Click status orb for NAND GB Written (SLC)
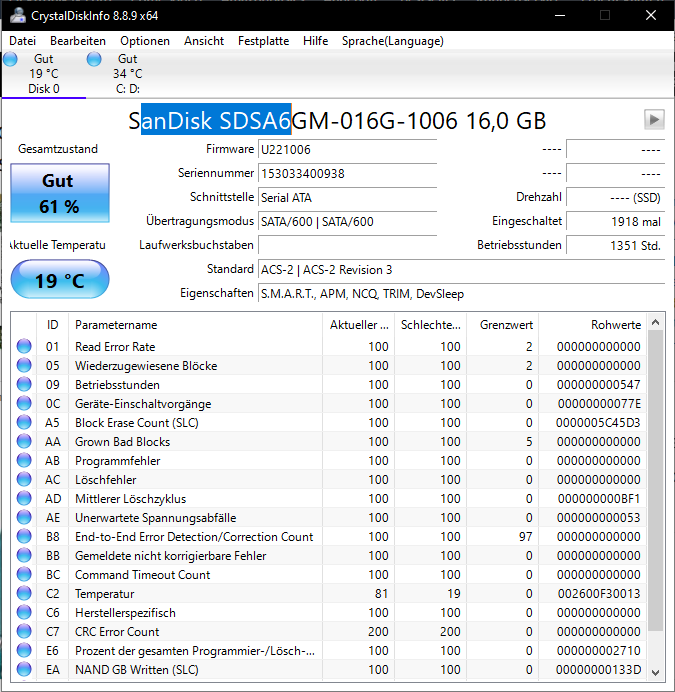This screenshot has height=692, width=675. 24,669
